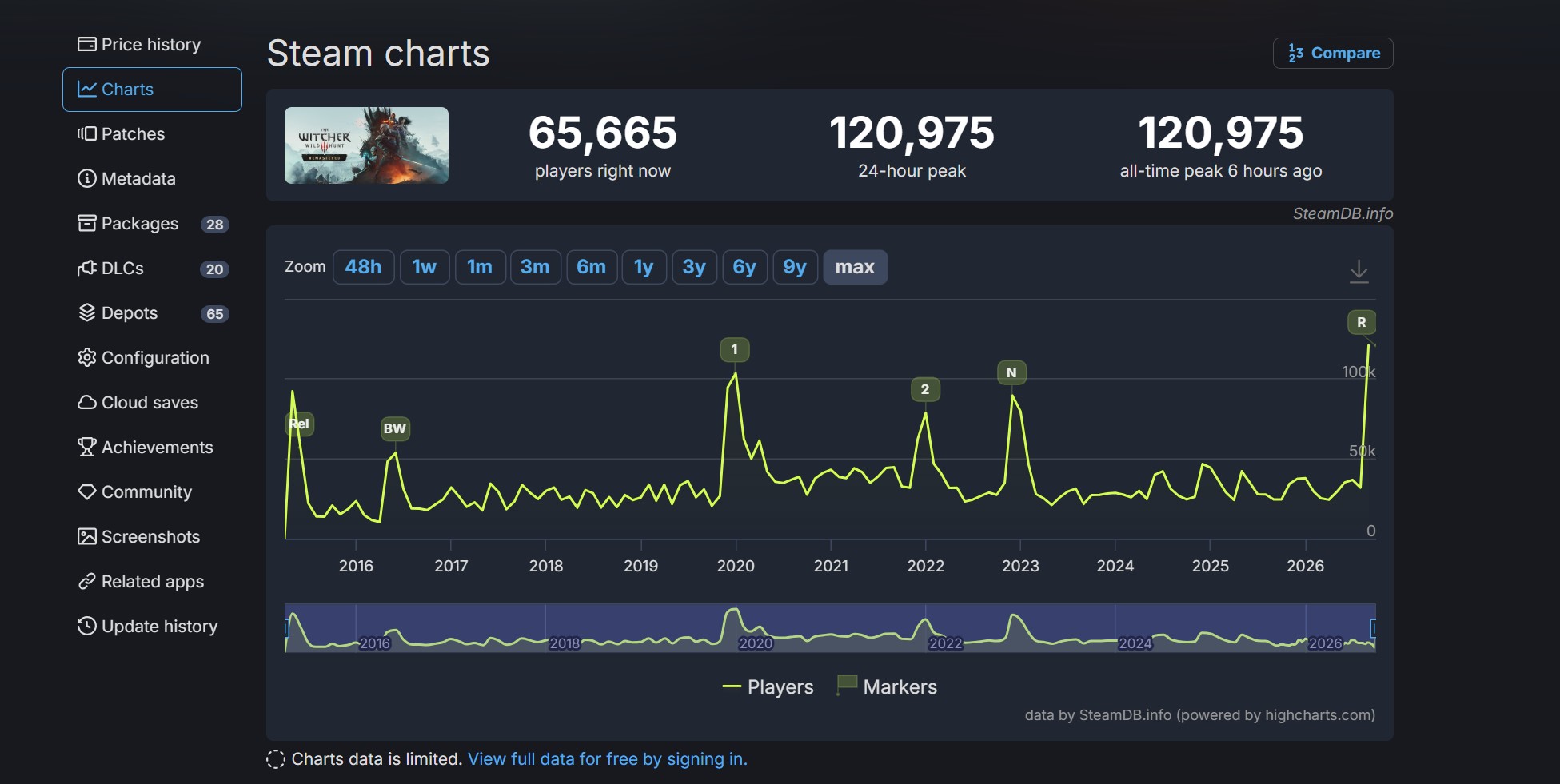Click the sign-in full data link

click(x=608, y=759)
